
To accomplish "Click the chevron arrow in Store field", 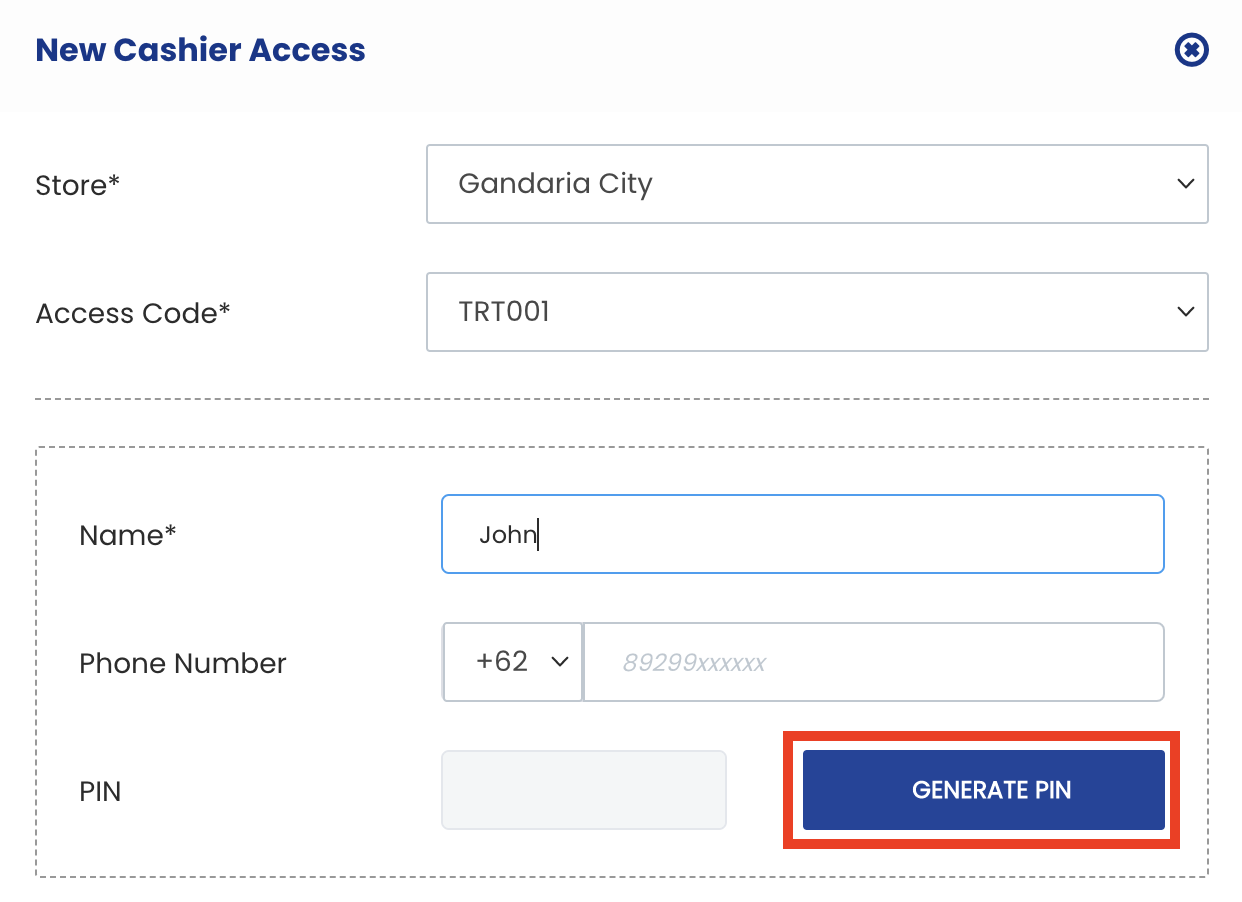I will click(x=1186, y=184).
